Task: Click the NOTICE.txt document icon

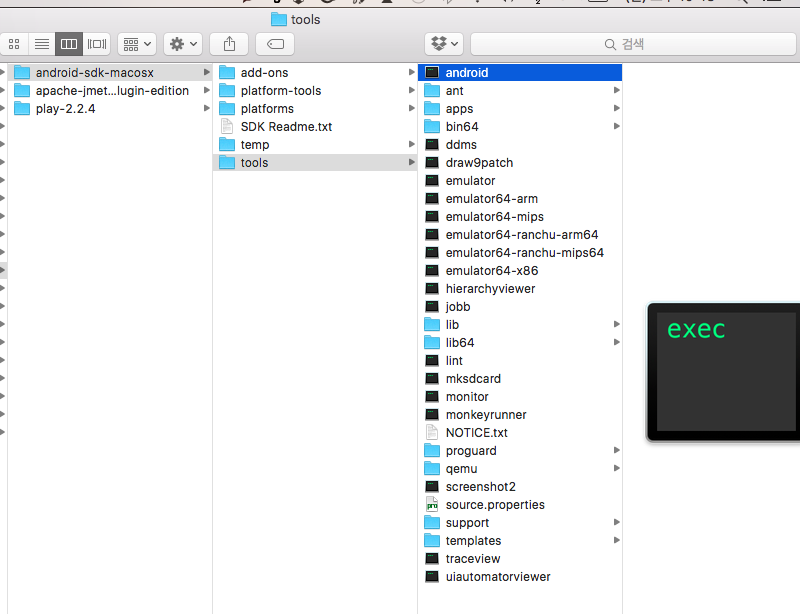Action: 432,433
